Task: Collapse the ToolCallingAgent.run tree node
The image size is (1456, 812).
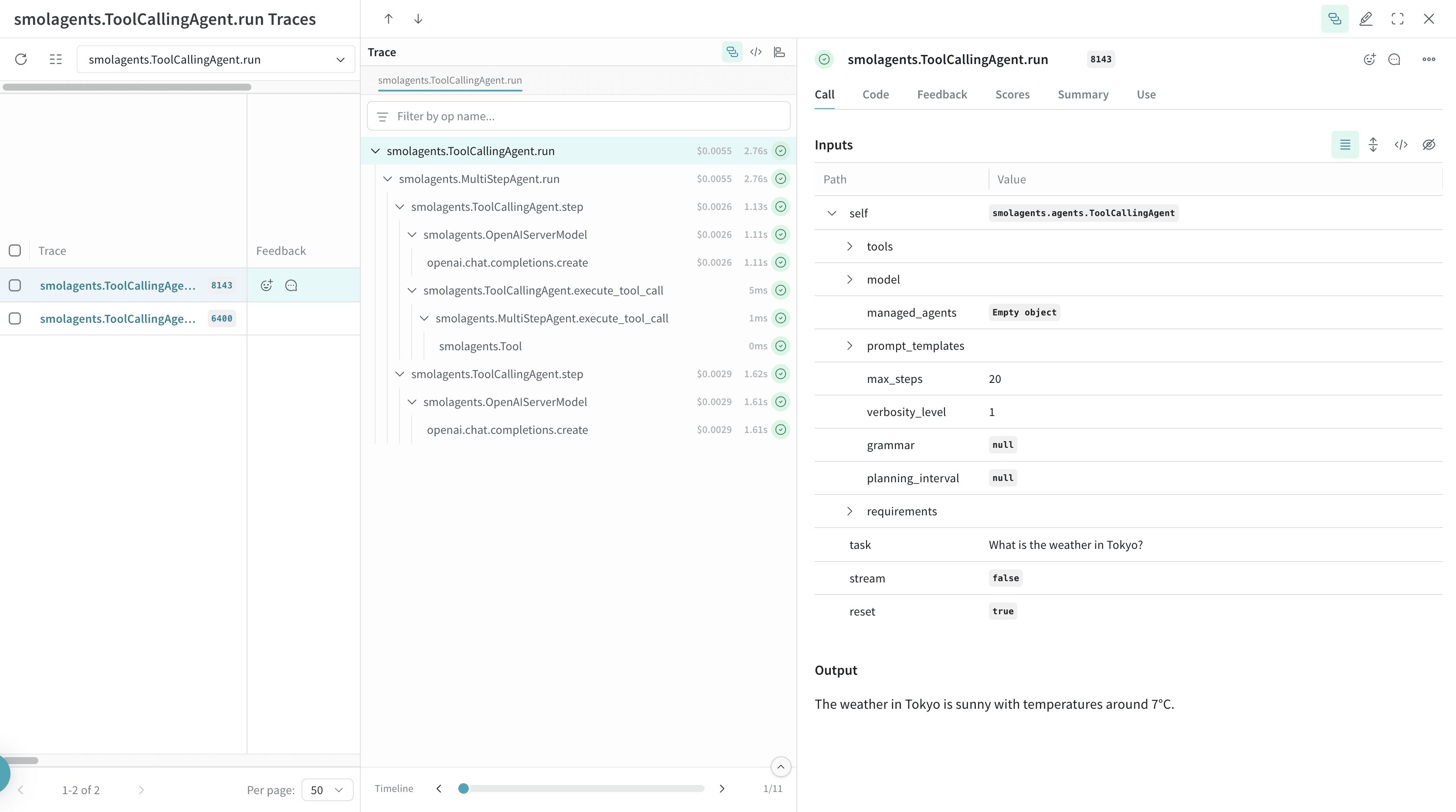Action: click(x=375, y=151)
